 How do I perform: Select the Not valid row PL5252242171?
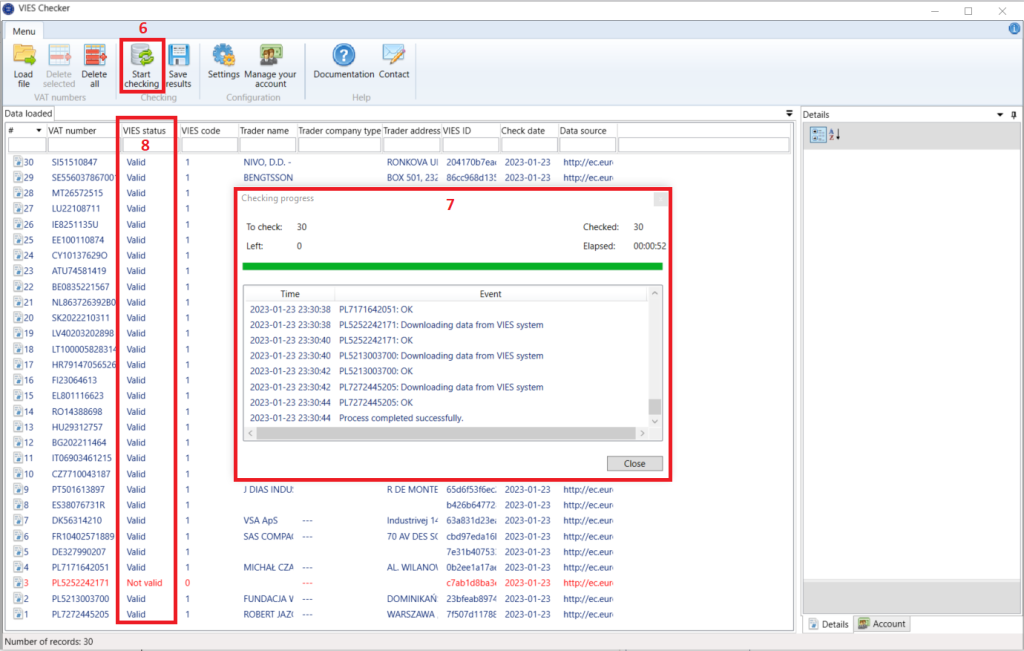pos(80,582)
